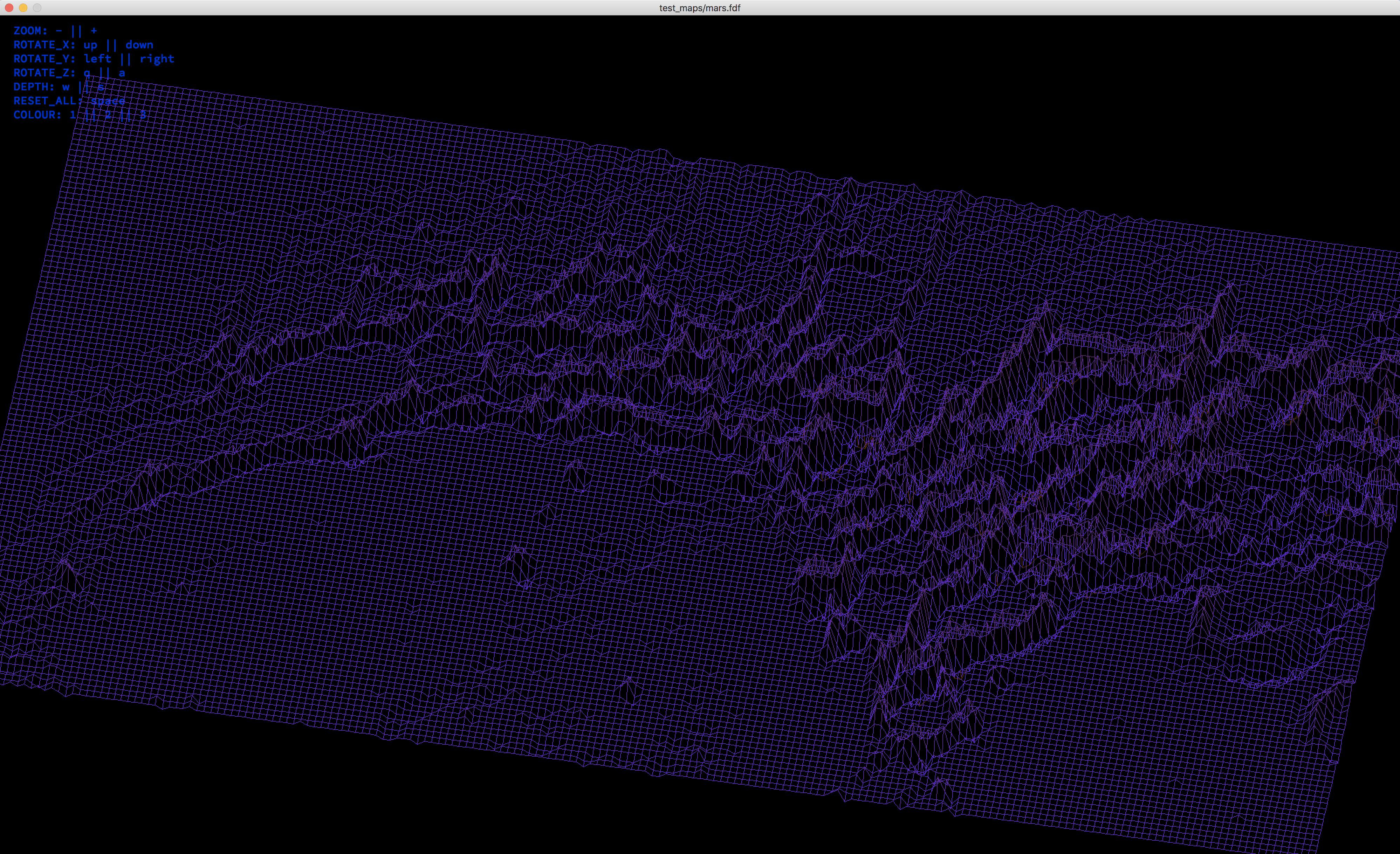
Task: Click the grey fullscreen window button
Action: pyautogui.click(x=37, y=7)
